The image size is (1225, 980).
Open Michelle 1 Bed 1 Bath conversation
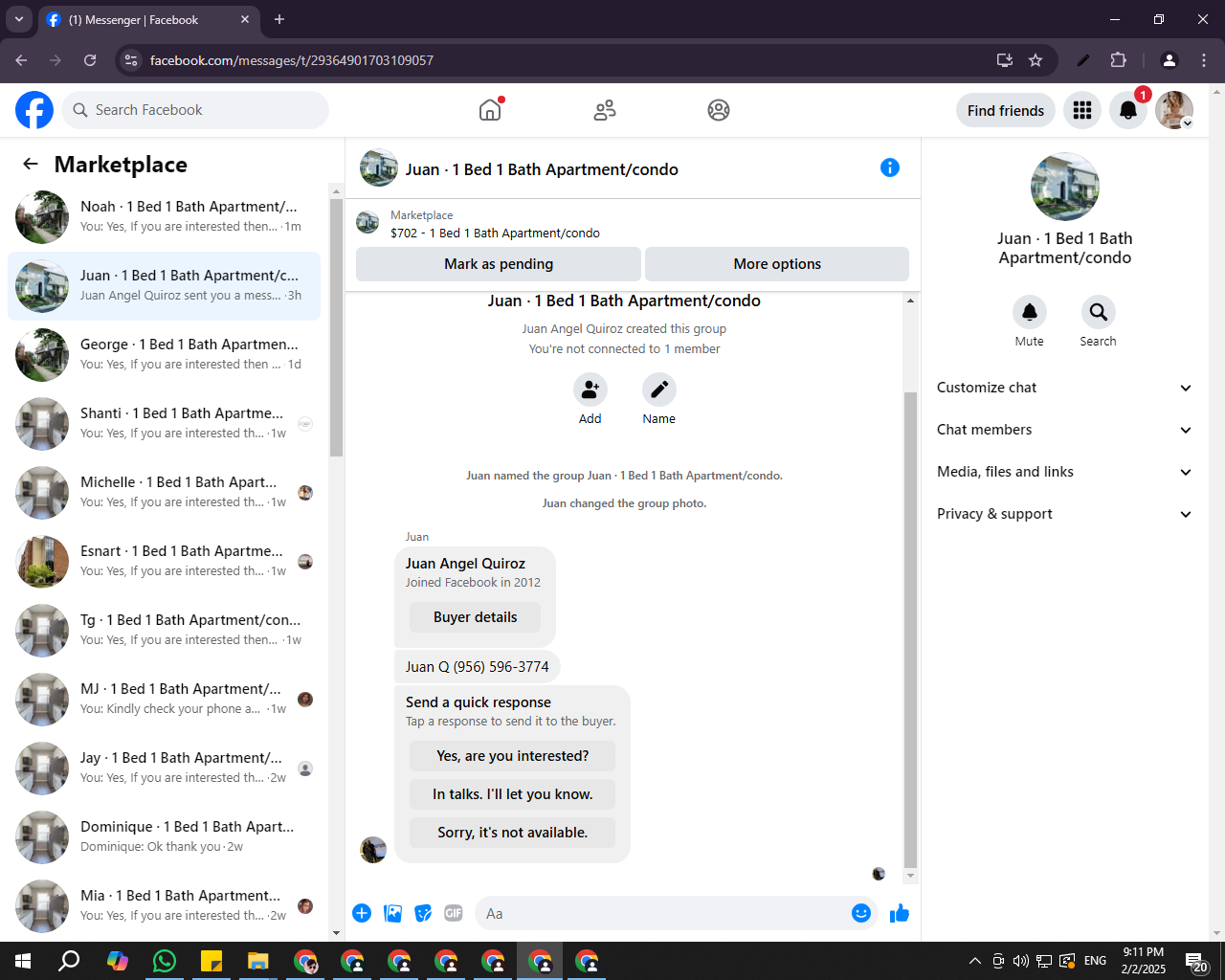pos(165,493)
